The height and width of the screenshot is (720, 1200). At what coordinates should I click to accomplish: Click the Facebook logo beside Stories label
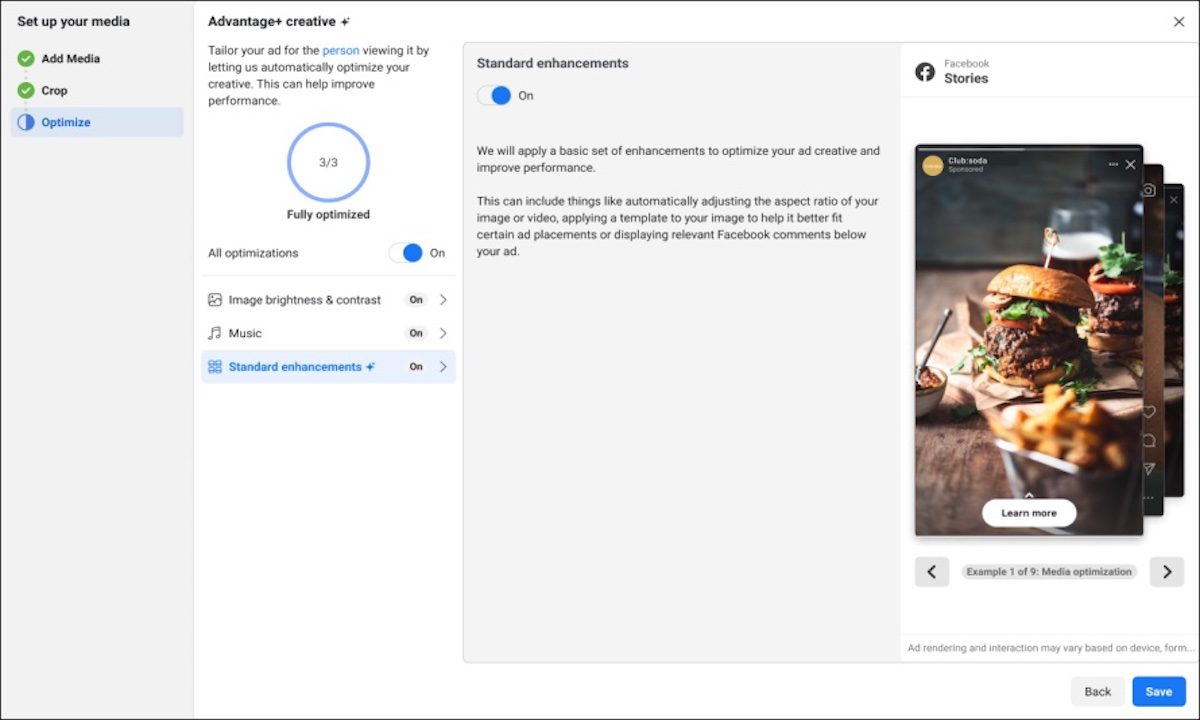click(x=925, y=71)
